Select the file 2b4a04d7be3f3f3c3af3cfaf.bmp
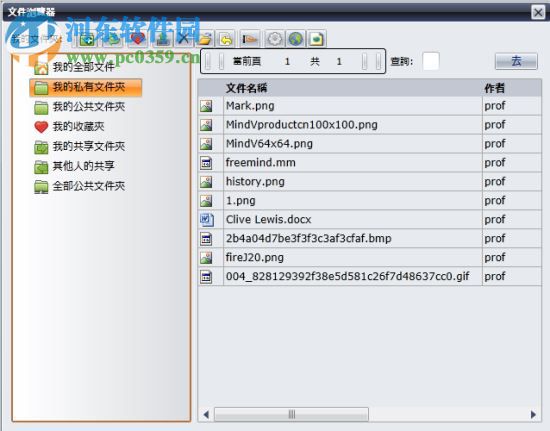This screenshot has width=550, height=431. point(309,238)
